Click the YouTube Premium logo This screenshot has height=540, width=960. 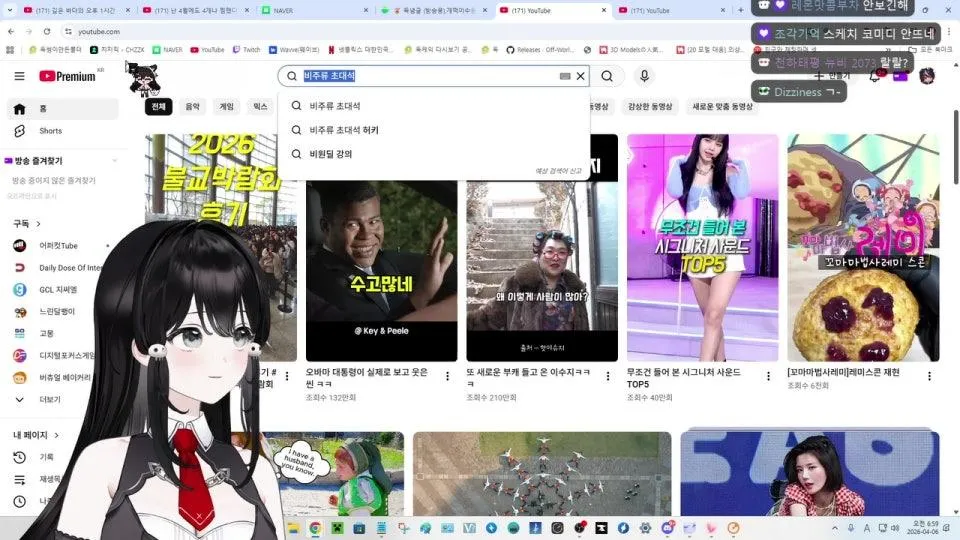pyautogui.click(x=67, y=76)
